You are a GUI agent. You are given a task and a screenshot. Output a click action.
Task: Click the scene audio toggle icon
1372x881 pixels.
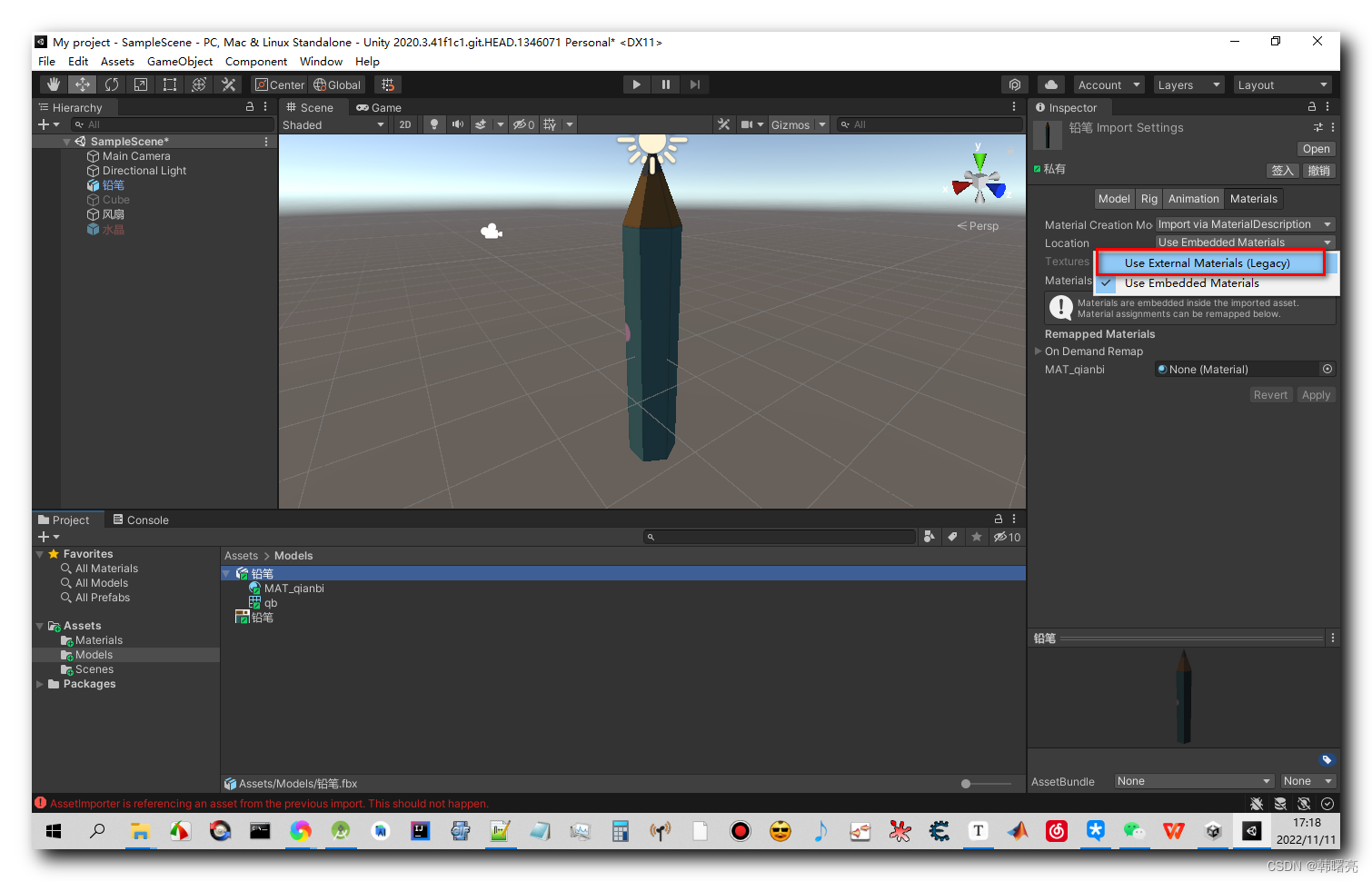click(458, 124)
